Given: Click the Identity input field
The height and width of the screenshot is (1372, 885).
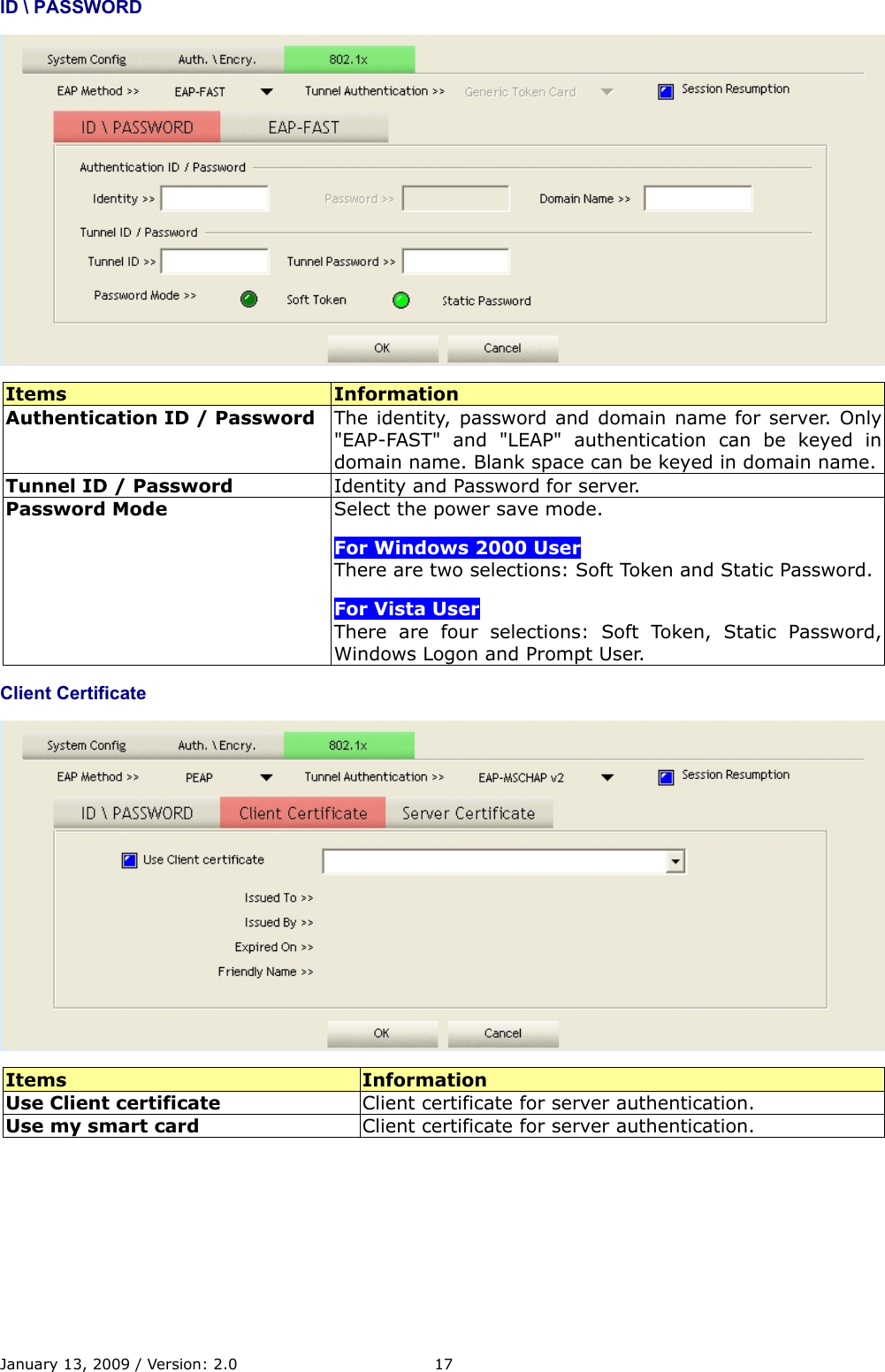Looking at the screenshot, I should (x=215, y=198).
